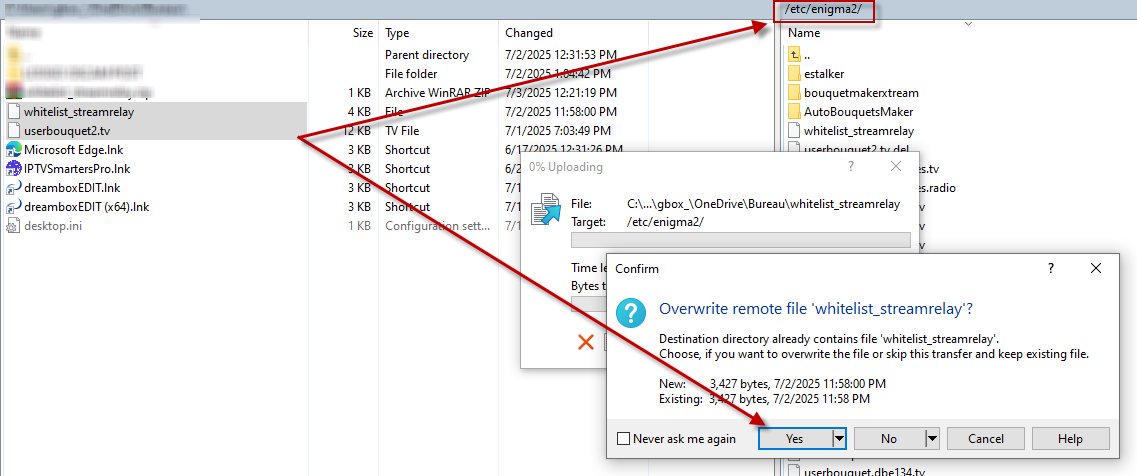Click Yes to overwrite the remote file

click(x=795, y=438)
